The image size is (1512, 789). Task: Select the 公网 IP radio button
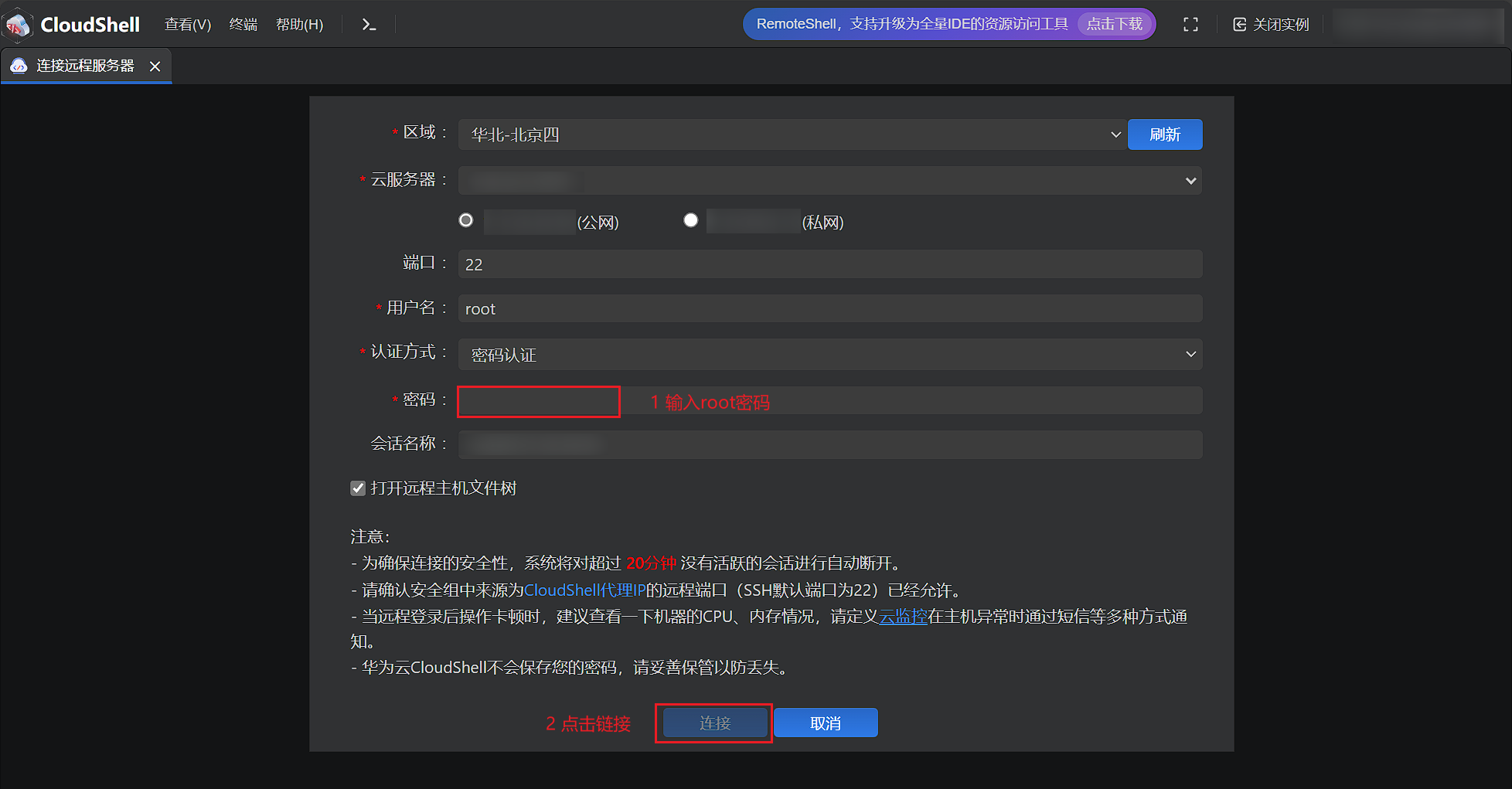pos(466,220)
